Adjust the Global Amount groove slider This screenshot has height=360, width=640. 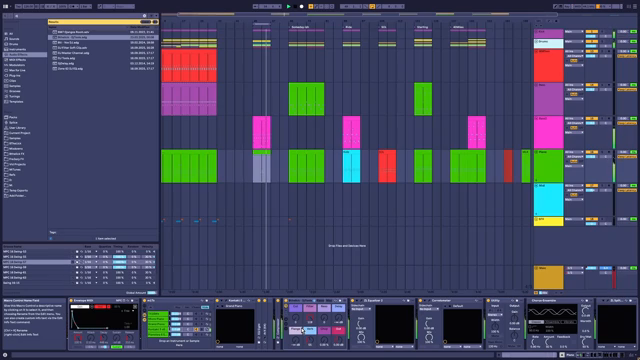coord(152,293)
